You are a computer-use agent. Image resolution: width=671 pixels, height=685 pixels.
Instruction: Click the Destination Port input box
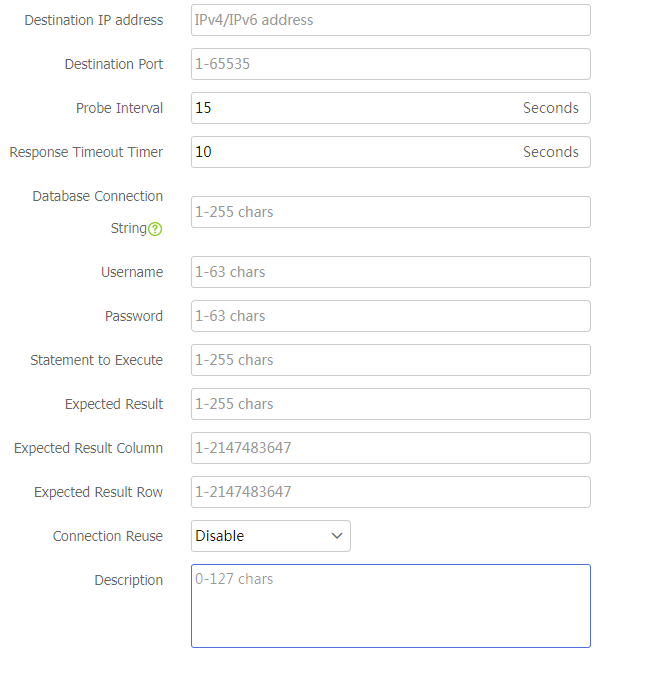[390, 64]
